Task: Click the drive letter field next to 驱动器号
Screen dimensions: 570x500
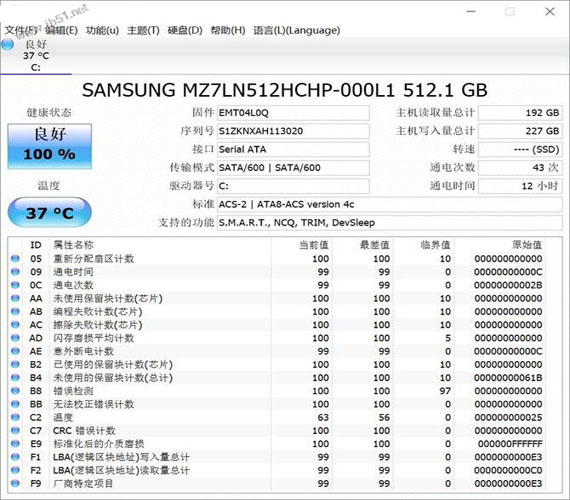Action: point(293,186)
